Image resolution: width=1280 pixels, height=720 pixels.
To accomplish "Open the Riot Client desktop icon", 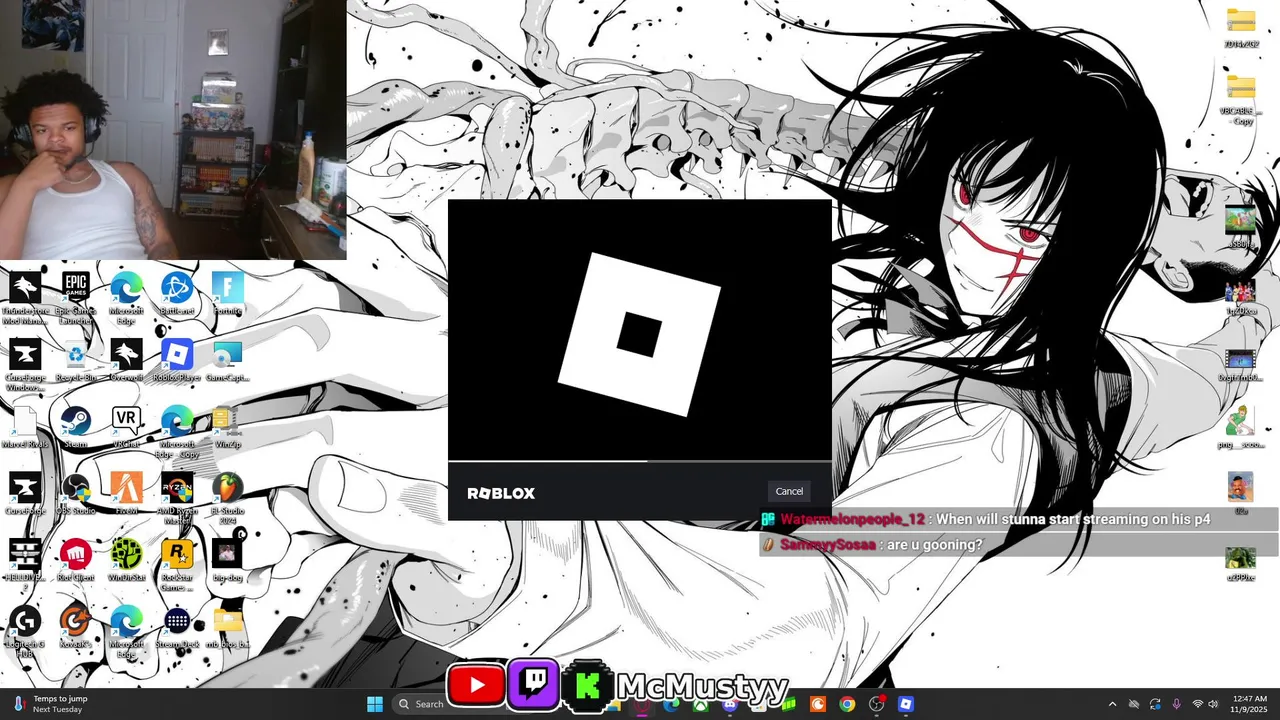I will tap(76, 561).
